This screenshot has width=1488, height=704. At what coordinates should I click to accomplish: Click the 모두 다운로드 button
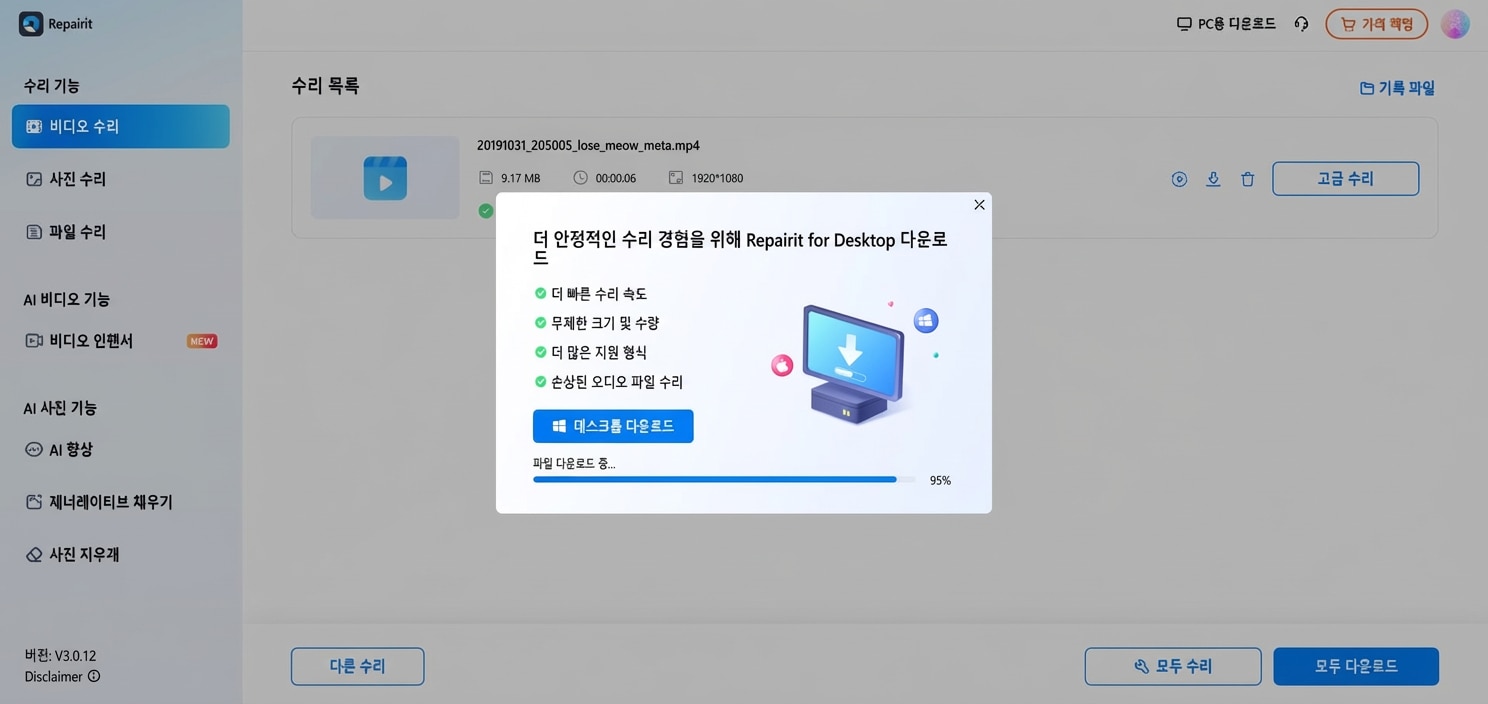point(1356,666)
